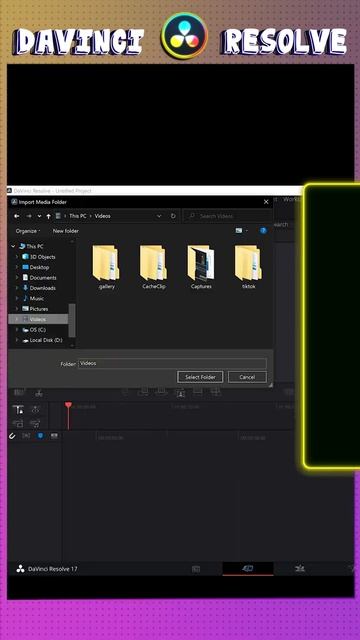
Task: Expand the Documents tree node
Action: click(17, 278)
